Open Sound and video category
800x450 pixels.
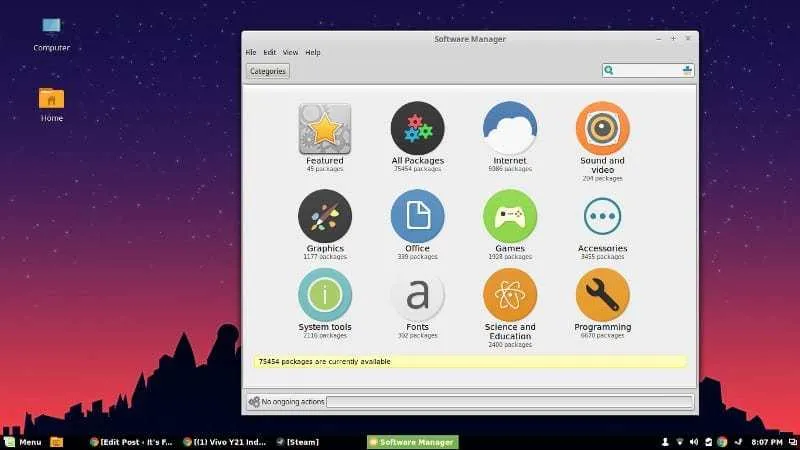[x=602, y=129]
